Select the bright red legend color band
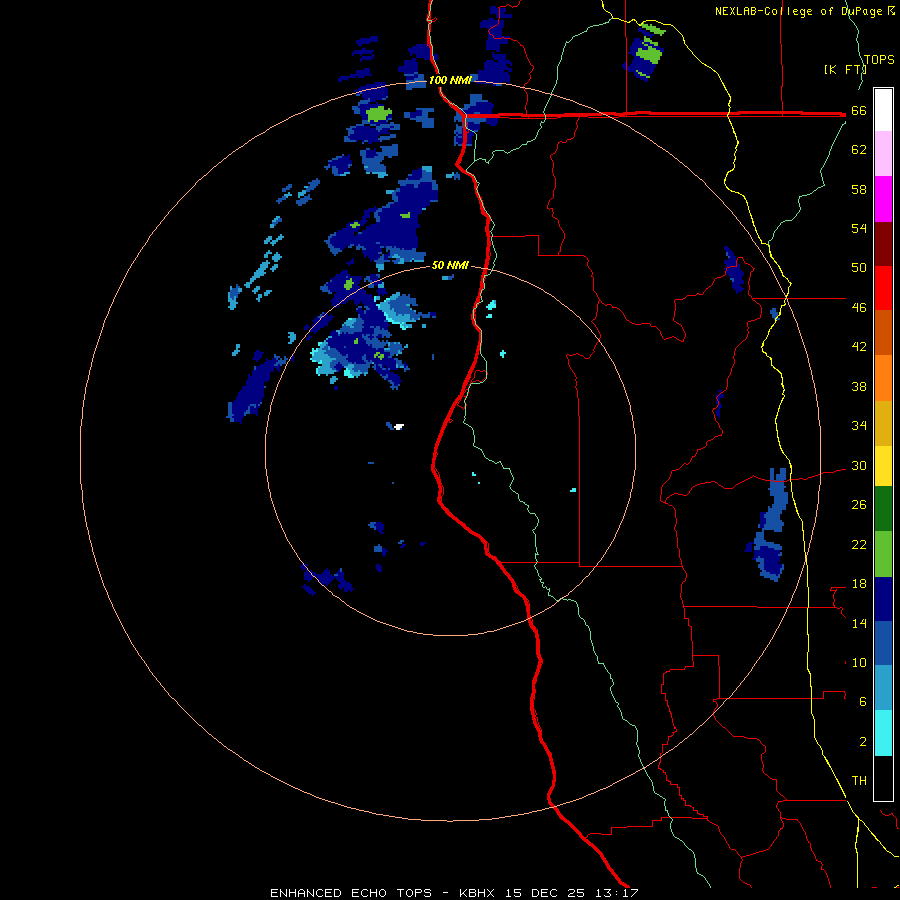900x900 pixels. click(883, 288)
